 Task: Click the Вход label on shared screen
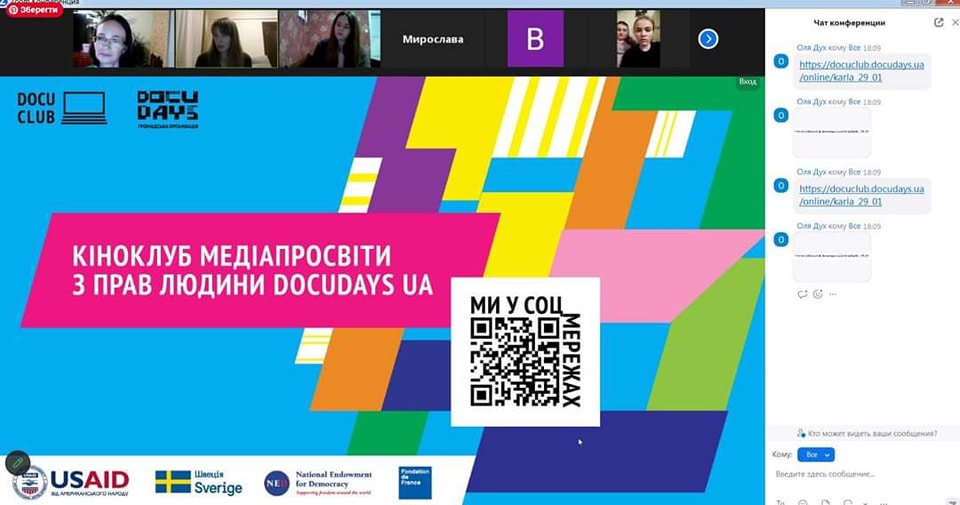(747, 81)
